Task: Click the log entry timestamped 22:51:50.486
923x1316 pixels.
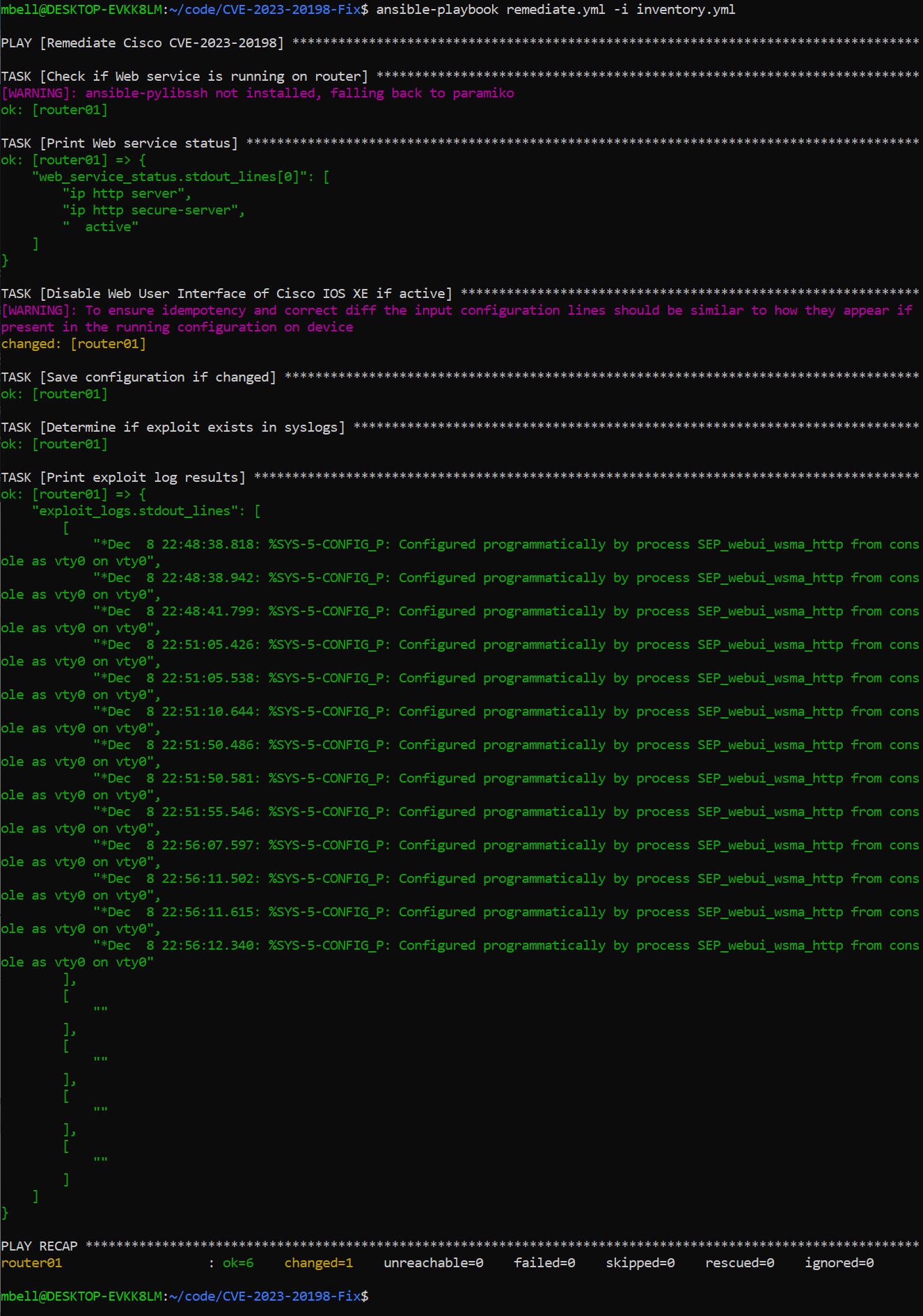Action: 460,753
